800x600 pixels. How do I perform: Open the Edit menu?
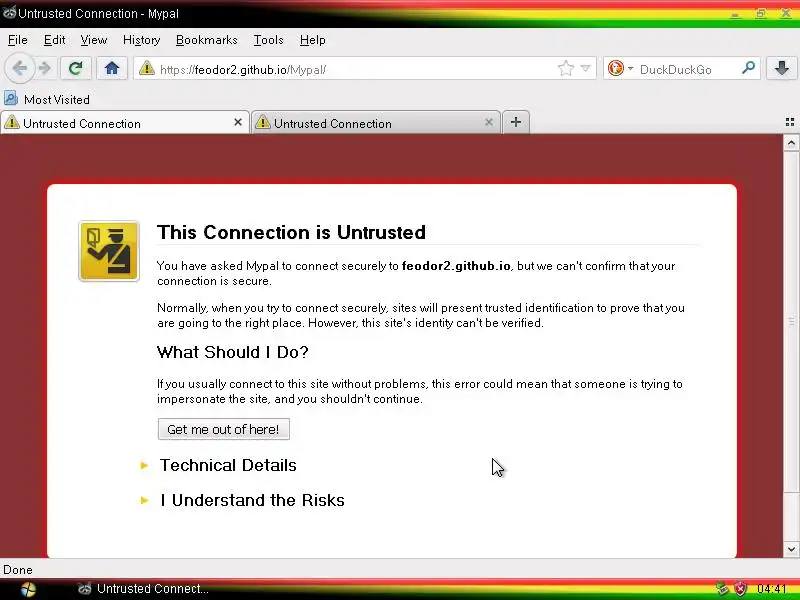(54, 40)
